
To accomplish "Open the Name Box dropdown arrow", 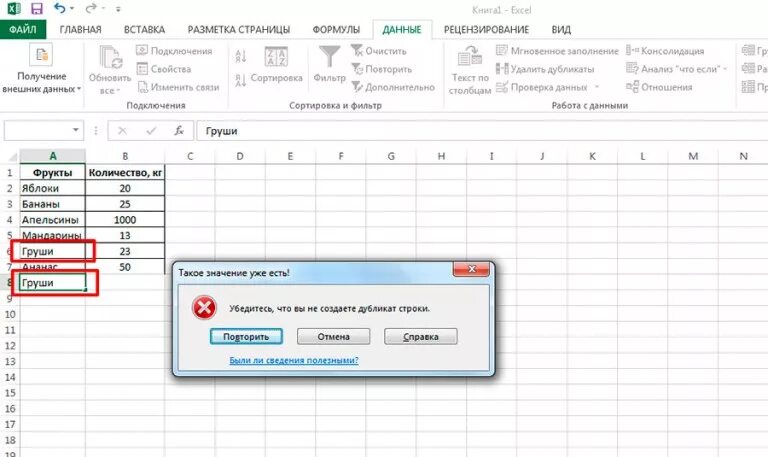I will click(x=76, y=130).
